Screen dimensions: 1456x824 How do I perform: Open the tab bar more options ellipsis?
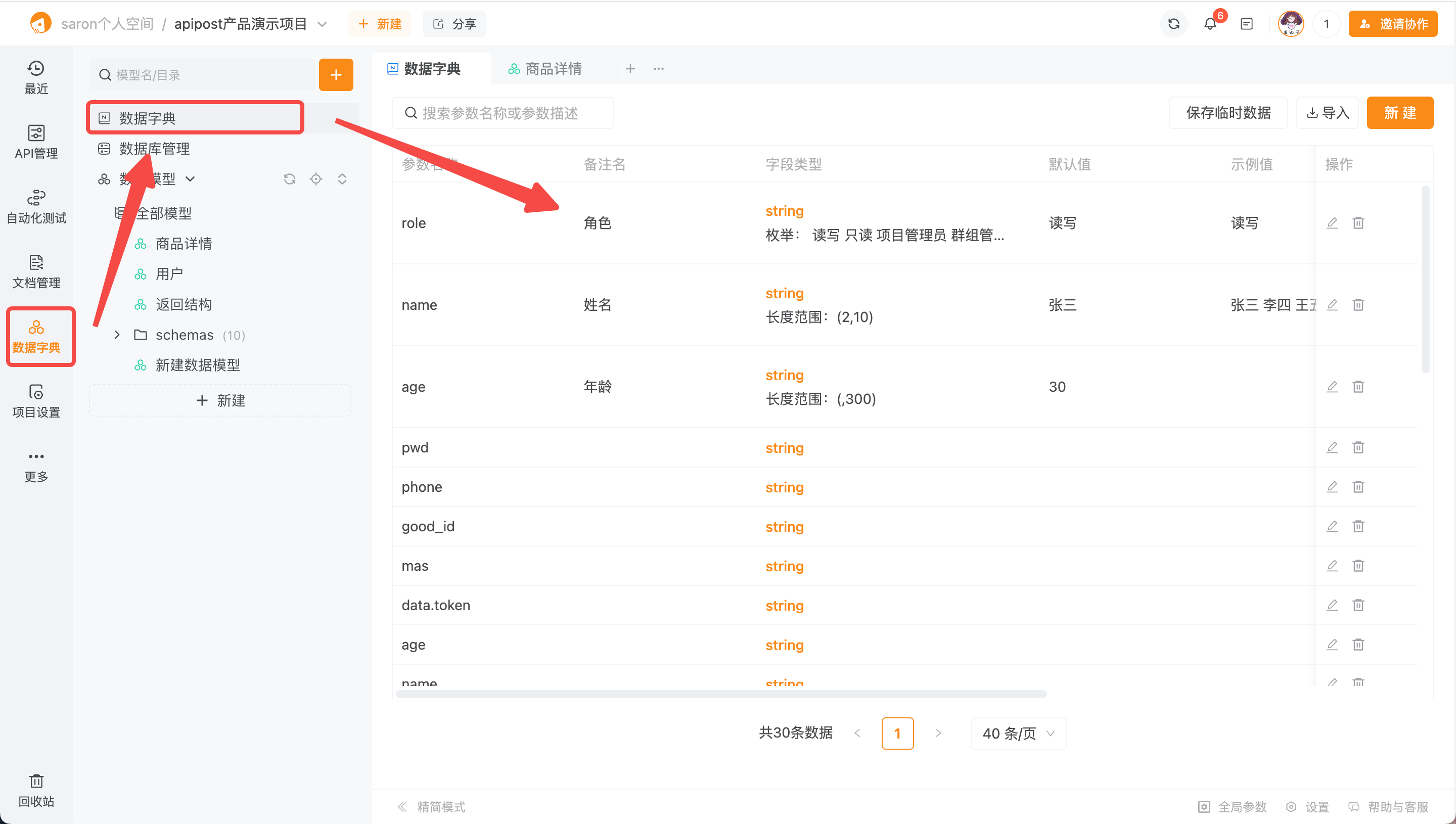(659, 69)
